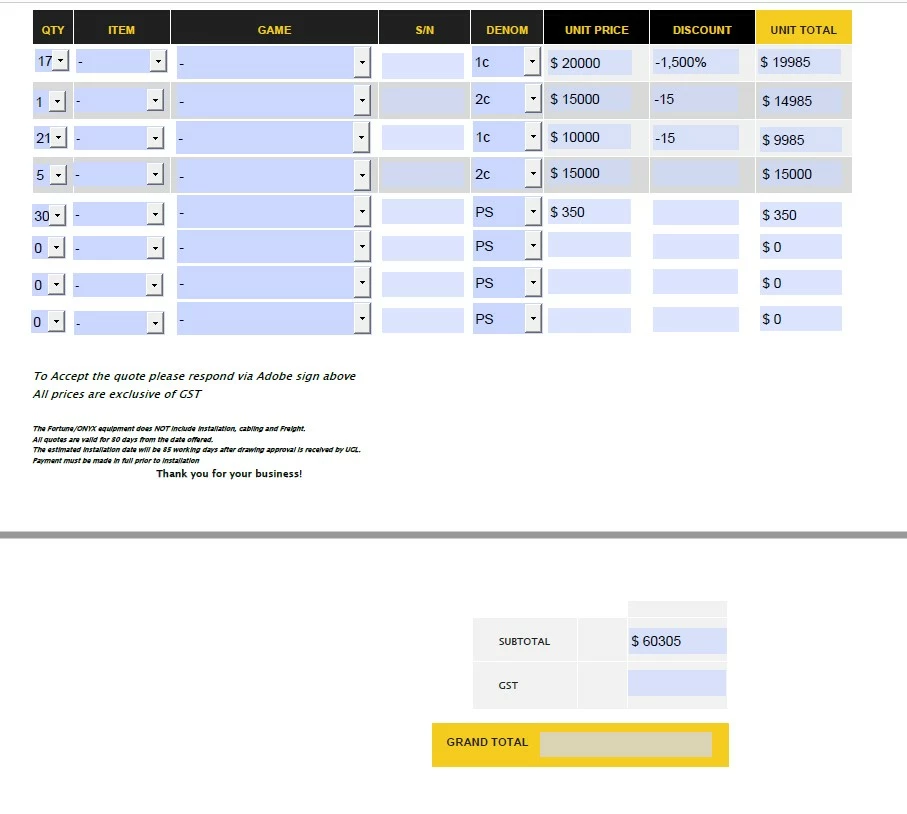Open the 1c DENOM dropdown in the $10000 row
This screenshot has width=907, height=814.
pyautogui.click(x=533, y=137)
